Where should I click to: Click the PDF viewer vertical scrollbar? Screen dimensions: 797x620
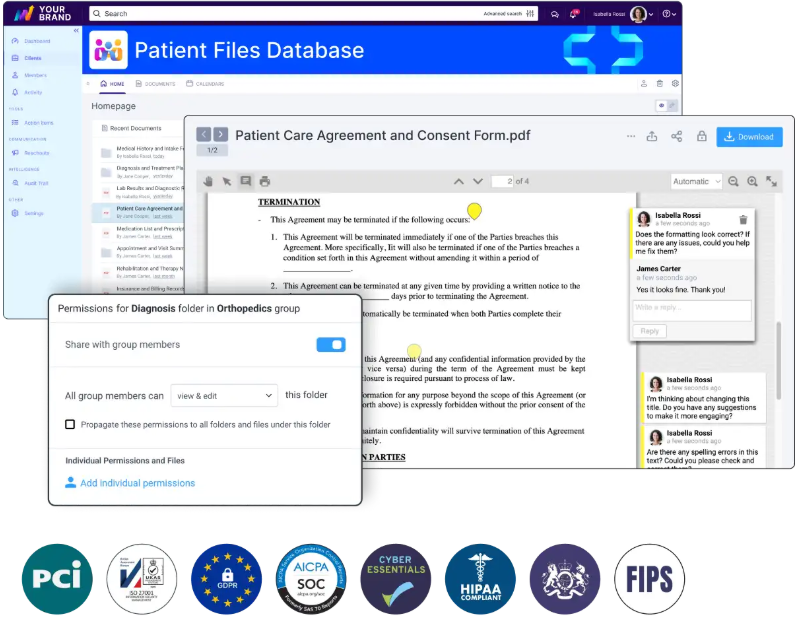coord(778,361)
